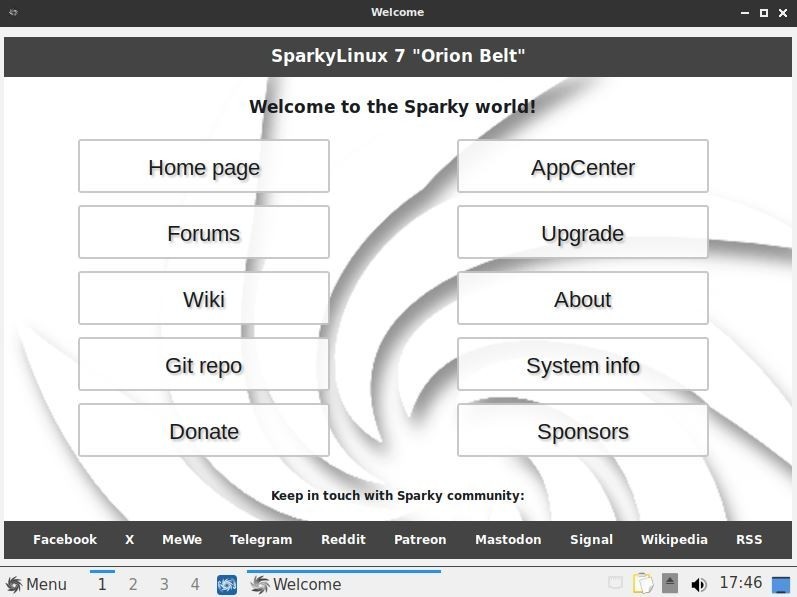Screen dimensions: 797x597
Task: Open the System info button
Action: point(582,365)
